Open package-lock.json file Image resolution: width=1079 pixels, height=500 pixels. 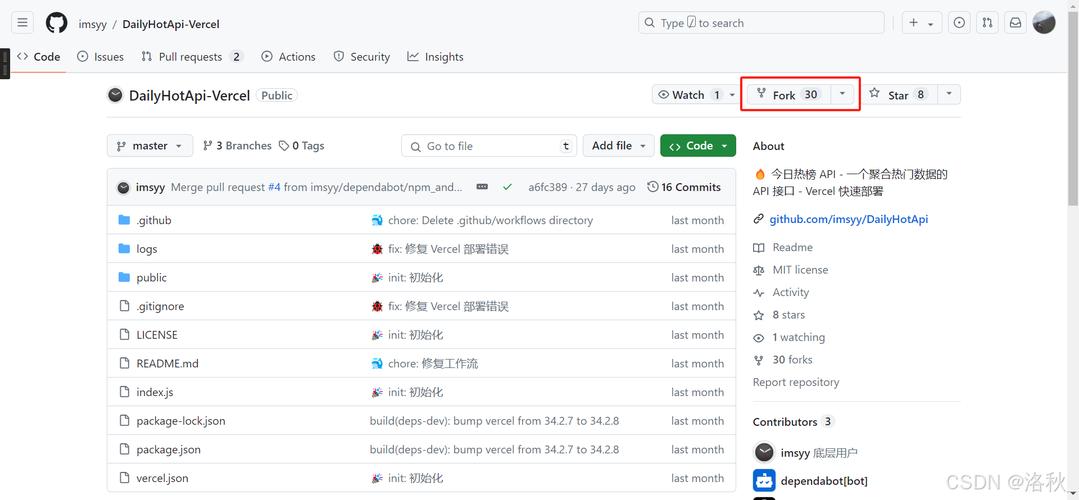pyautogui.click(x=181, y=421)
